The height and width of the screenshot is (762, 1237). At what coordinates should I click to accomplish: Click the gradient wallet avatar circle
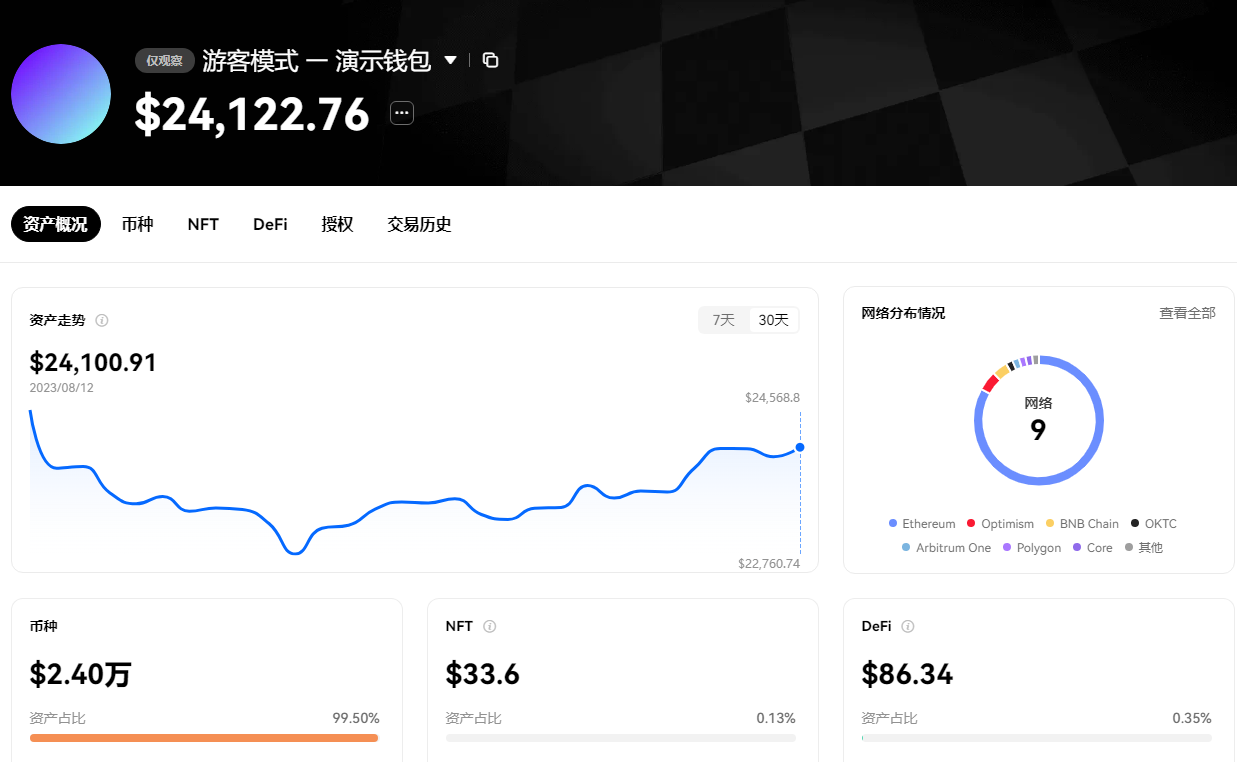(61, 94)
